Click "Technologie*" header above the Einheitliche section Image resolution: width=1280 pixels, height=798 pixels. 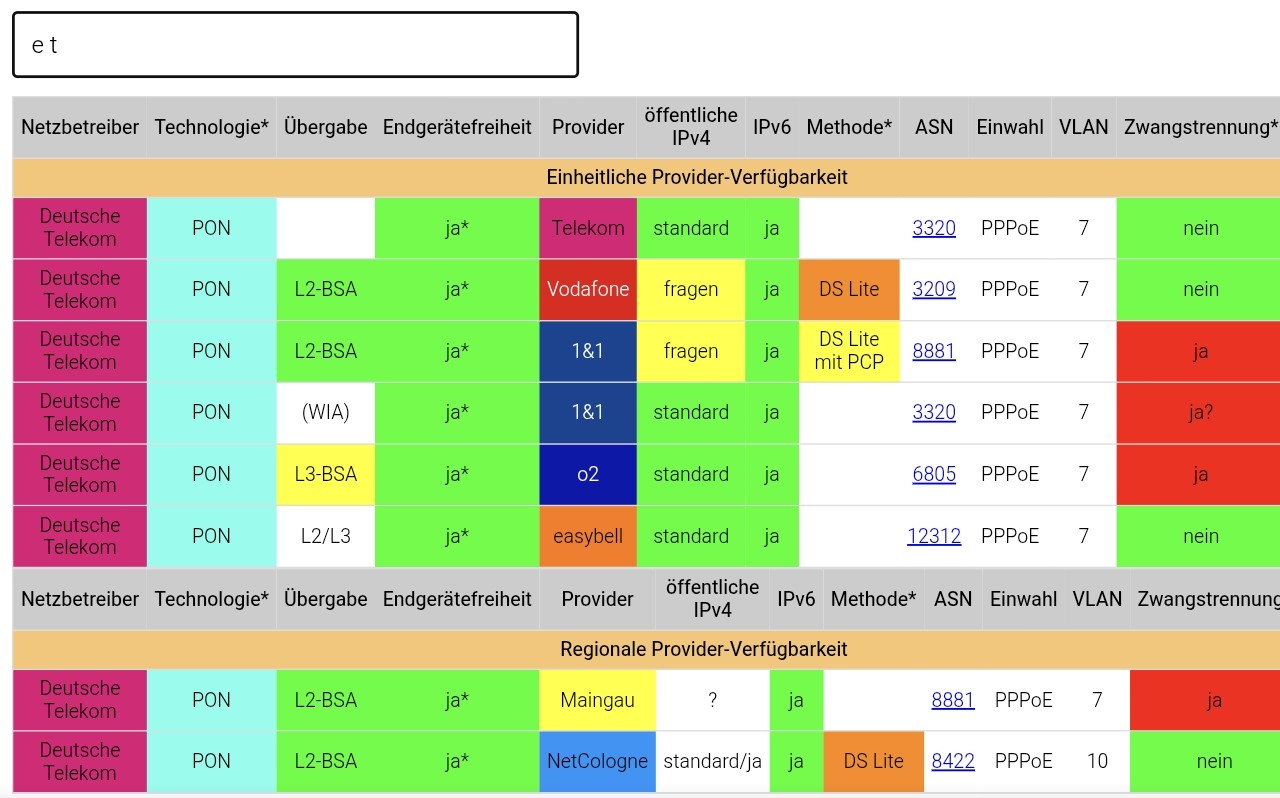[x=211, y=127]
